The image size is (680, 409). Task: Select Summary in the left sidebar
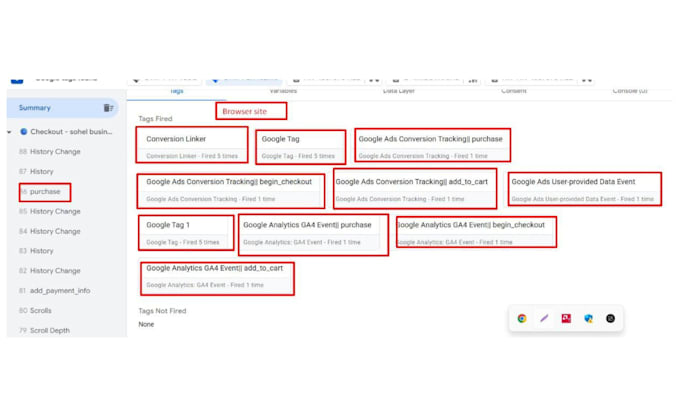click(62, 108)
